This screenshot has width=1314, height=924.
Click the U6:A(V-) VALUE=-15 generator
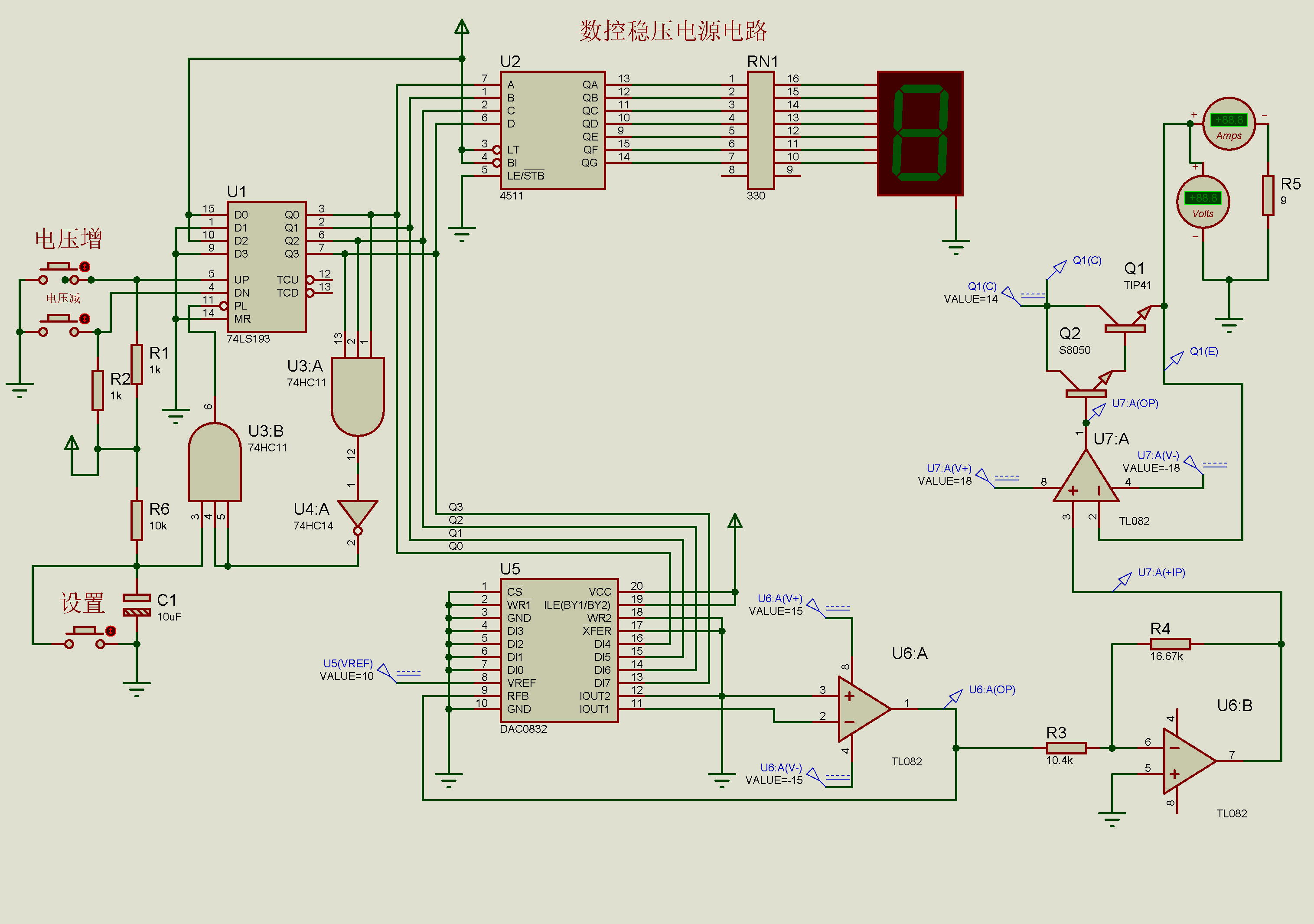coord(816,777)
